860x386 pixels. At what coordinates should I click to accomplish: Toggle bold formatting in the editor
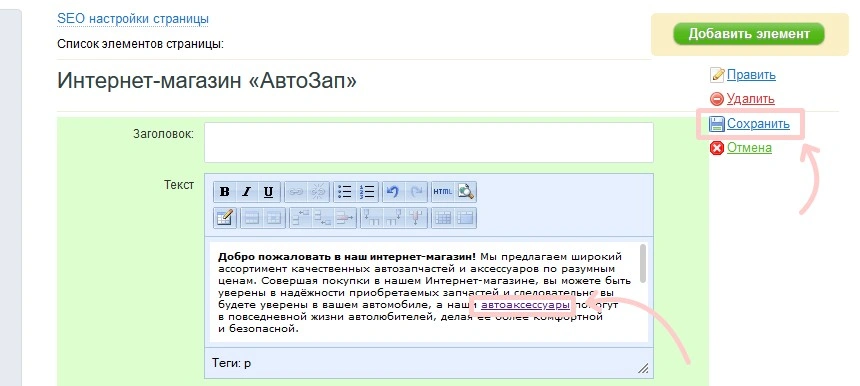224,192
